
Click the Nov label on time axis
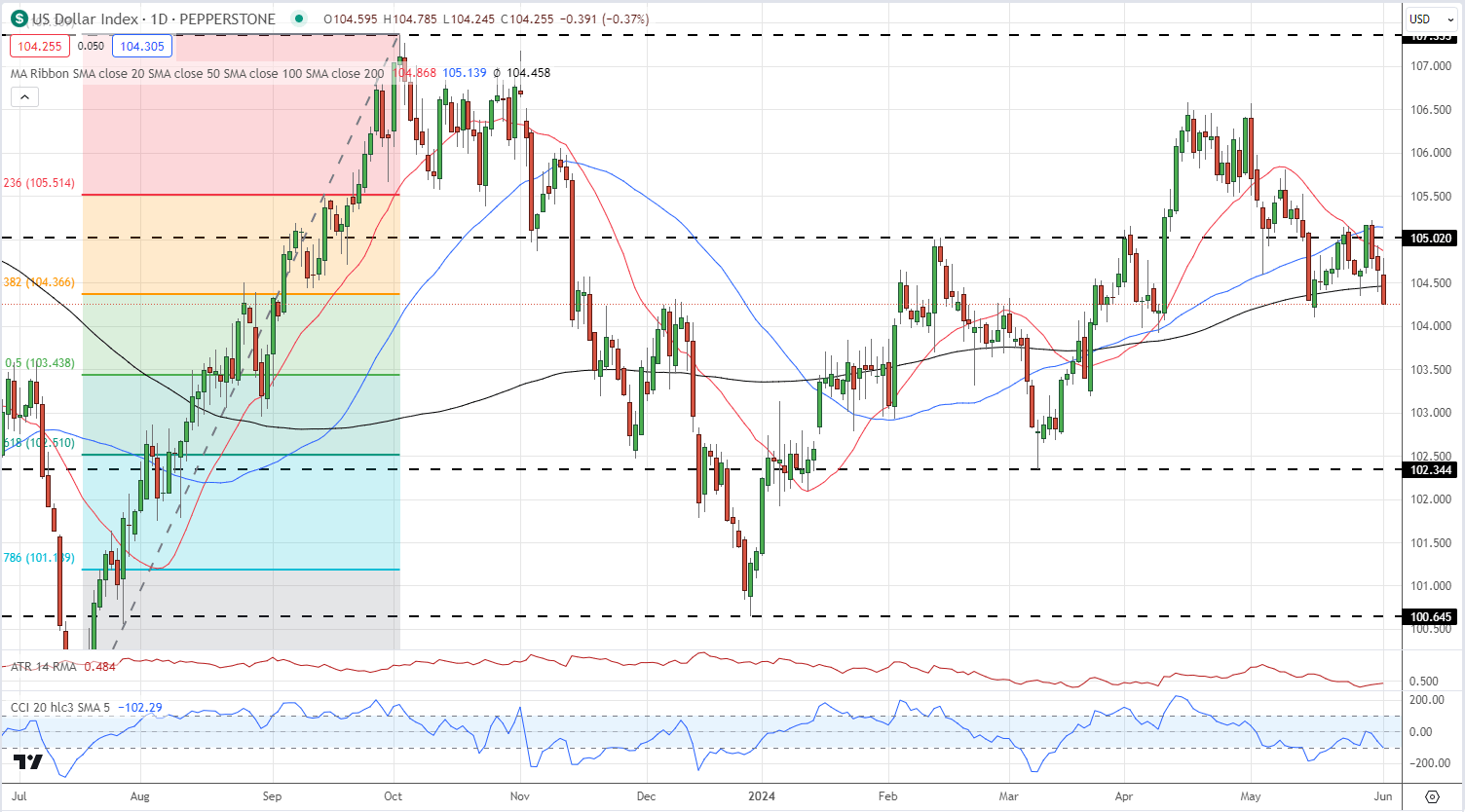(520, 796)
